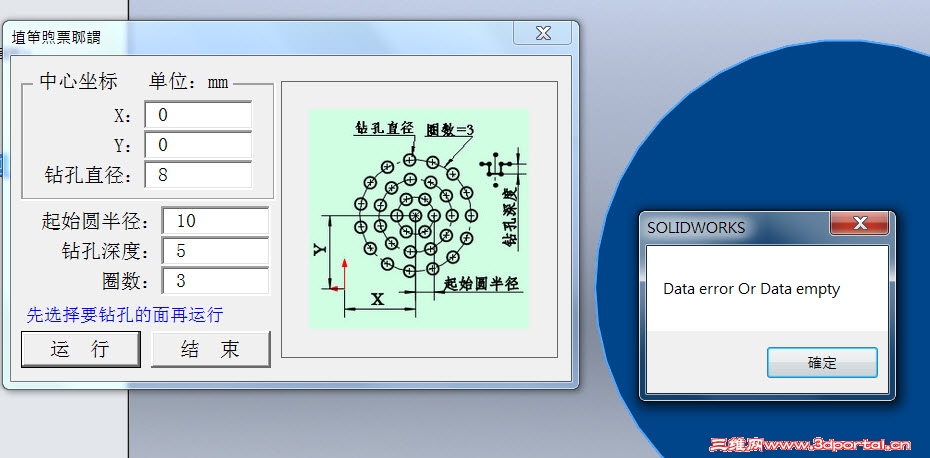Click the blue 先选择要钻孔的面再运行 hint
Viewport: 930px width, 458px height.
click(125, 314)
